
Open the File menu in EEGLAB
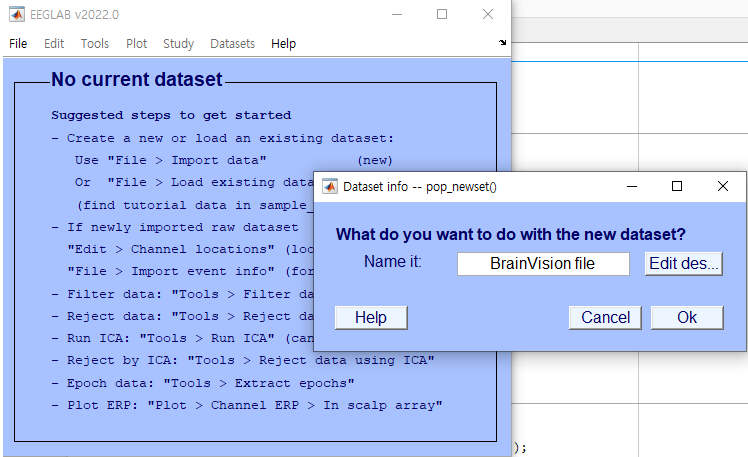(x=18, y=44)
